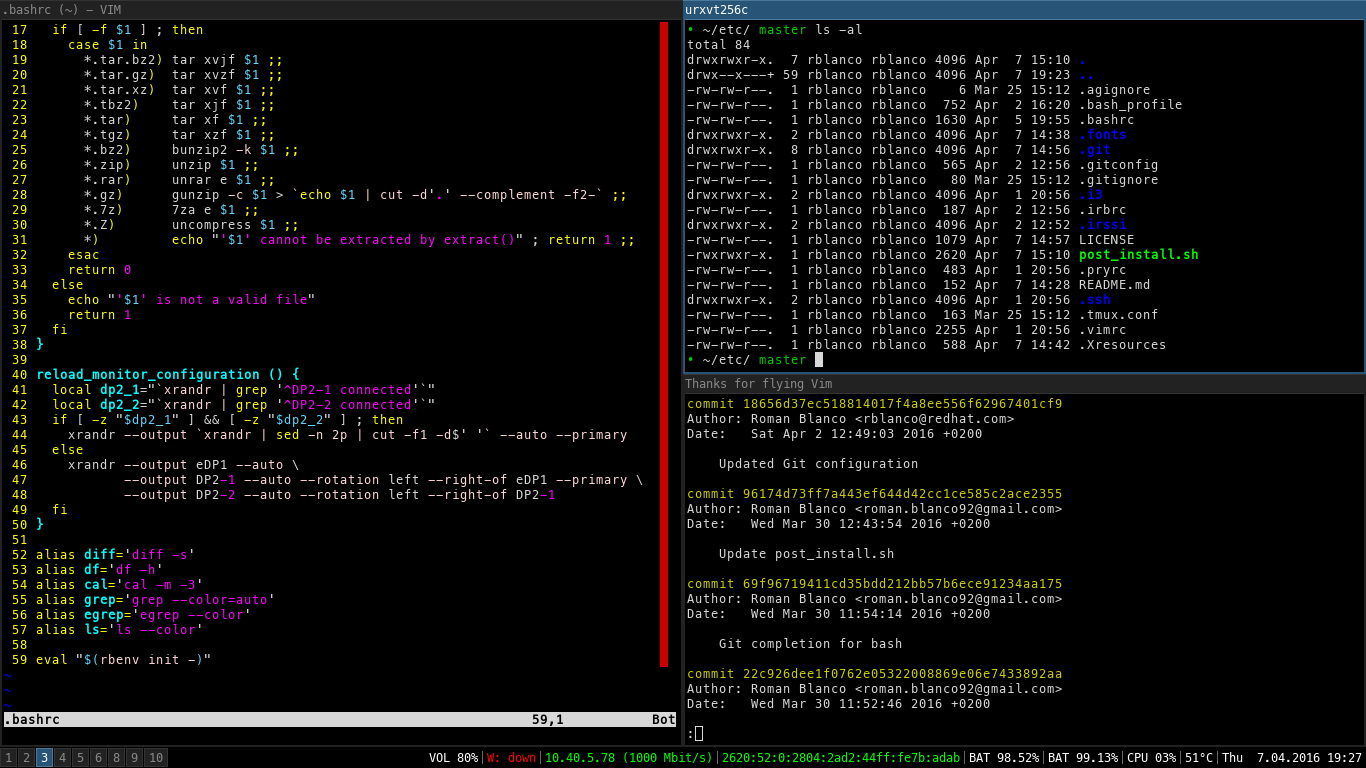Click 'total 84' line in terminal
This screenshot has height=768, width=1366.
[x=719, y=45]
